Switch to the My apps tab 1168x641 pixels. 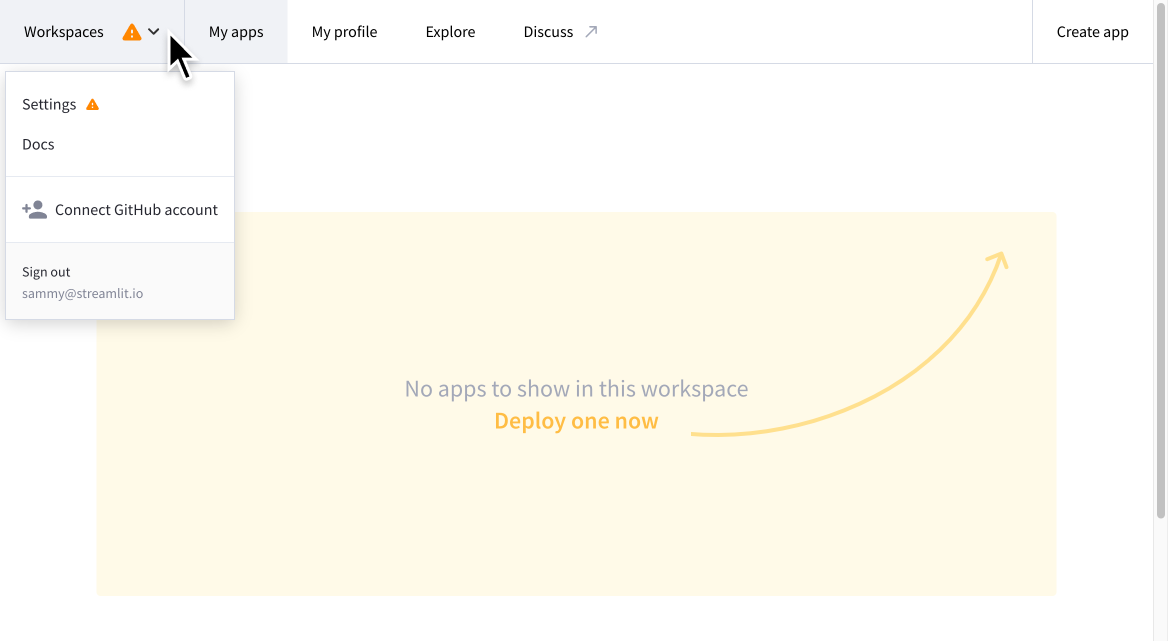pos(235,31)
